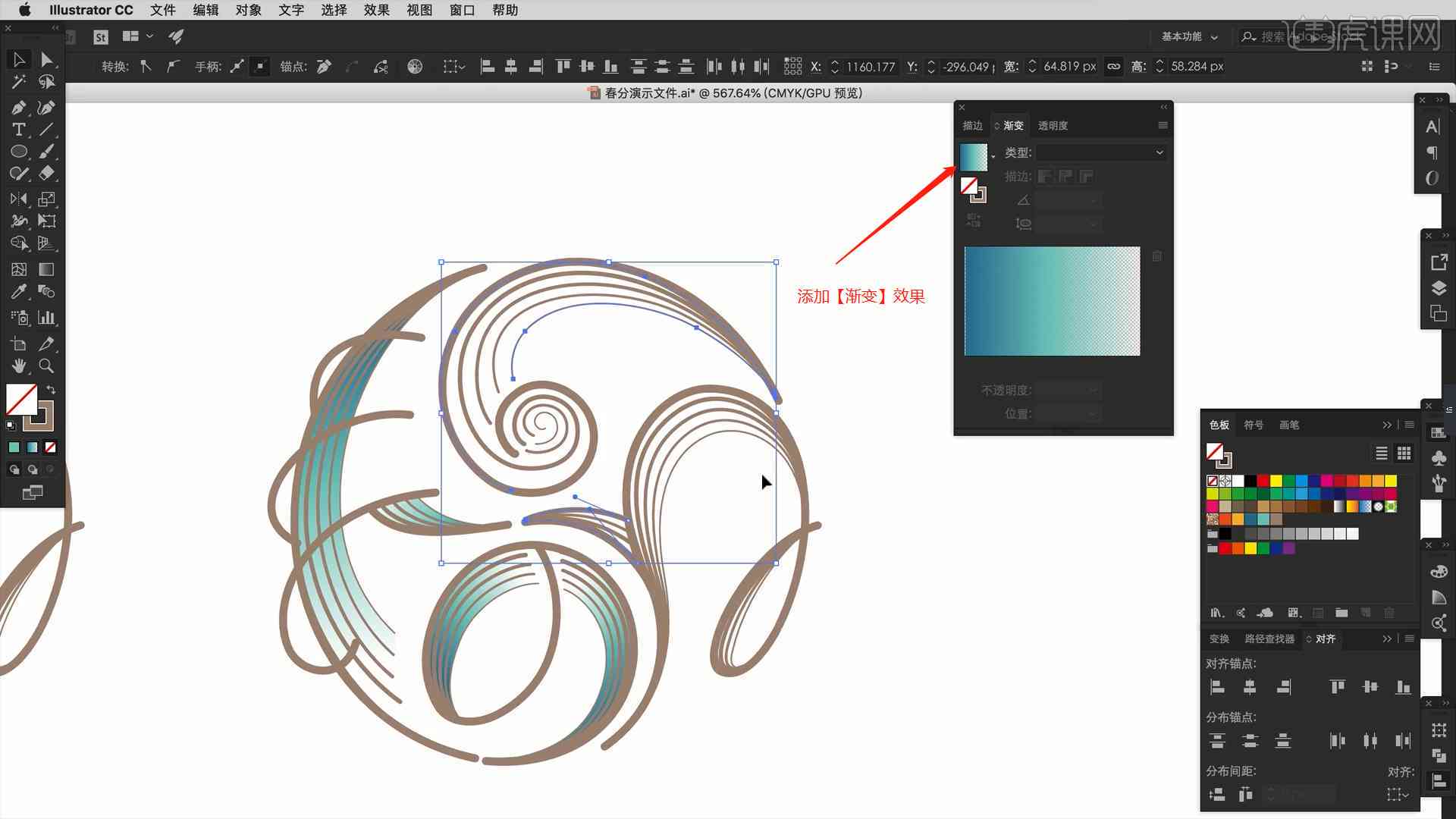Click the Zoom tool
The height and width of the screenshot is (819, 1456).
[x=46, y=365]
